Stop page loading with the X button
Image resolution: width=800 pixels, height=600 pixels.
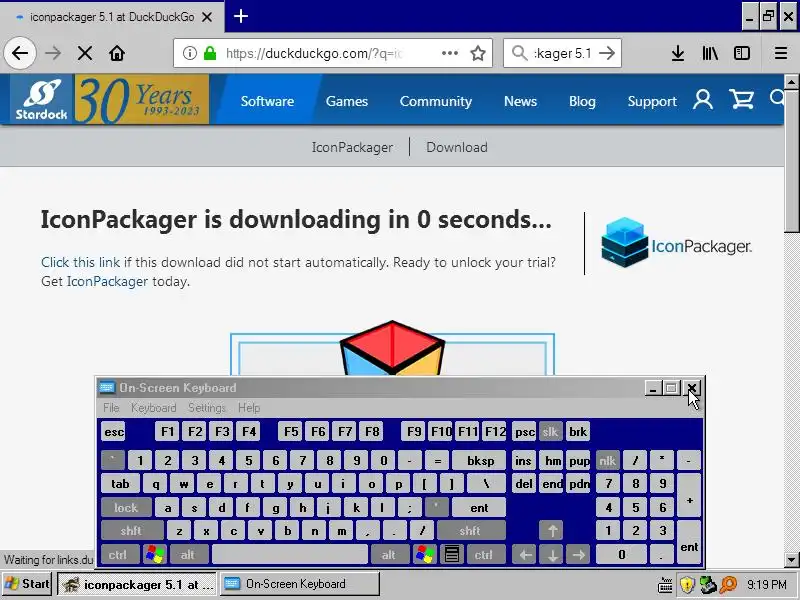point(85,53)
